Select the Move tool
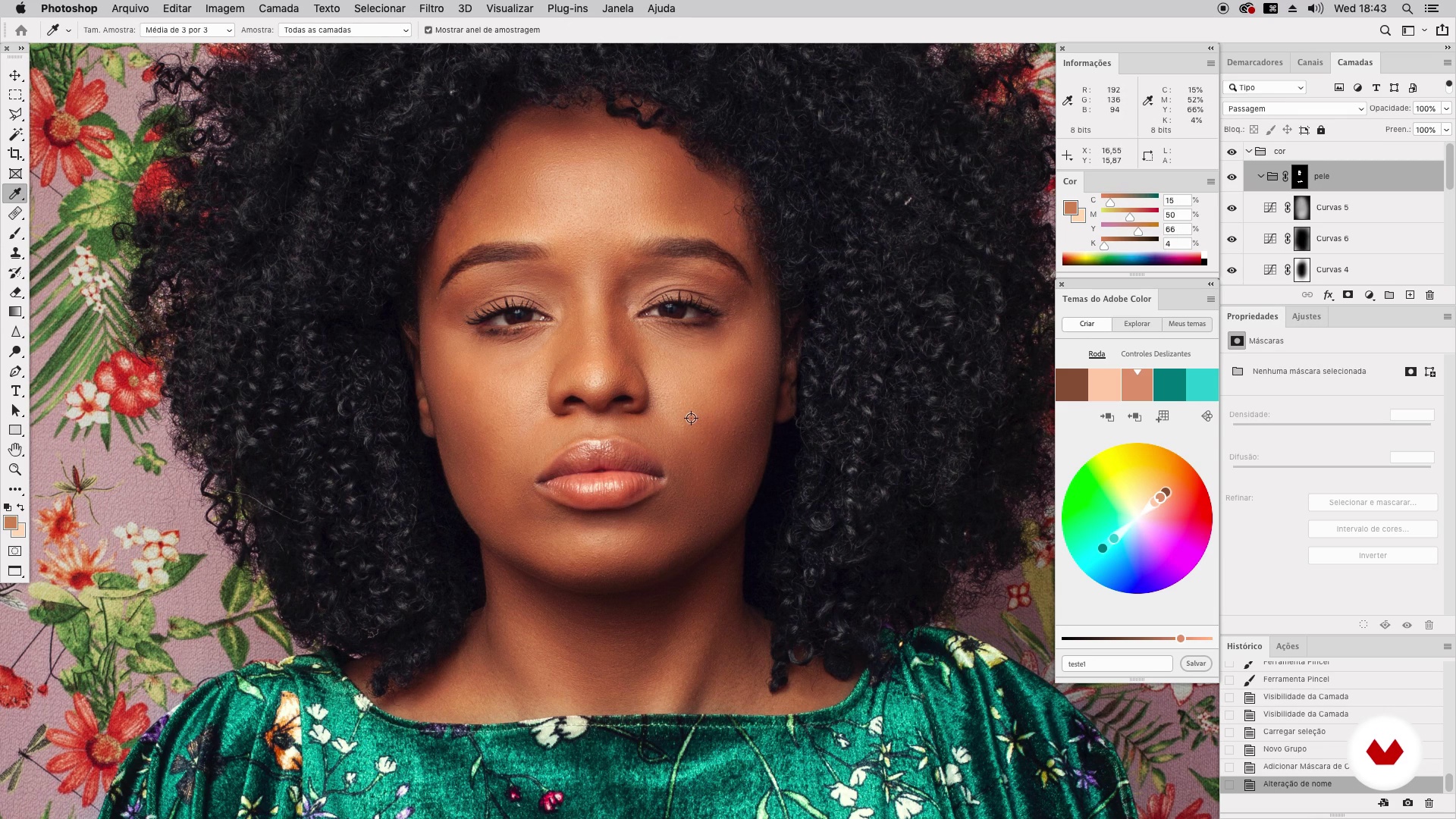This screenshot has height=819, width=1456. pos(15,75)
